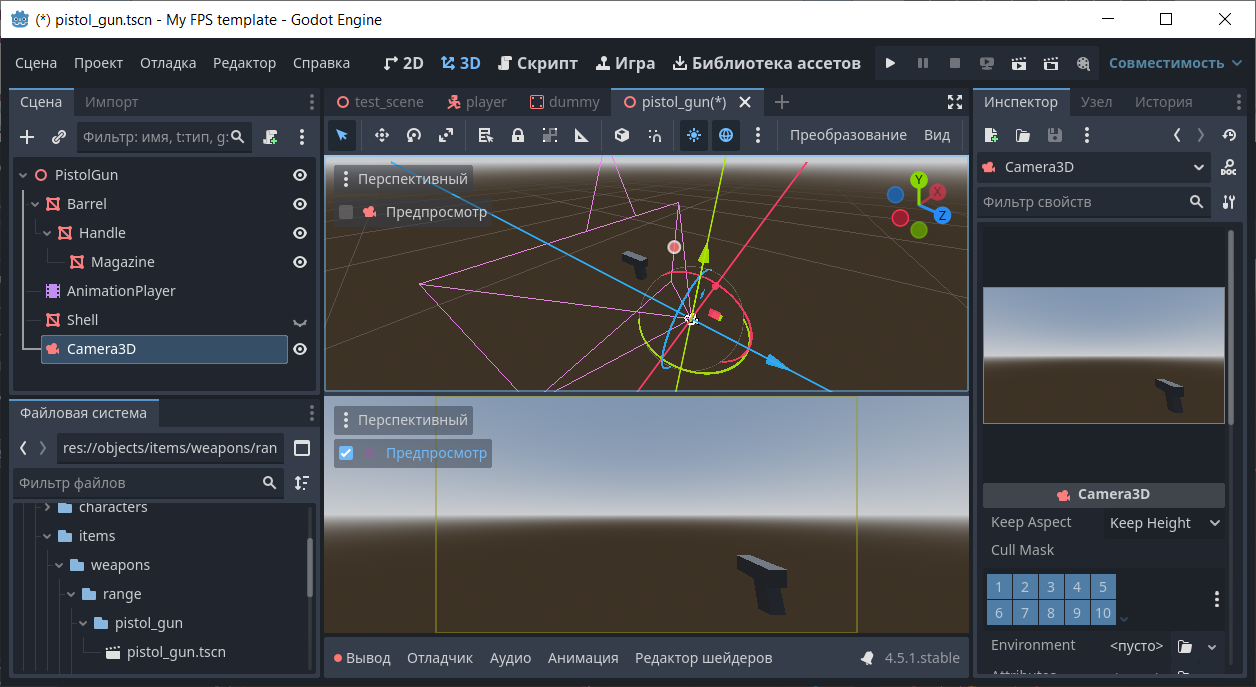Add a new child node
1256x687 pixels.
coord(27,137)
